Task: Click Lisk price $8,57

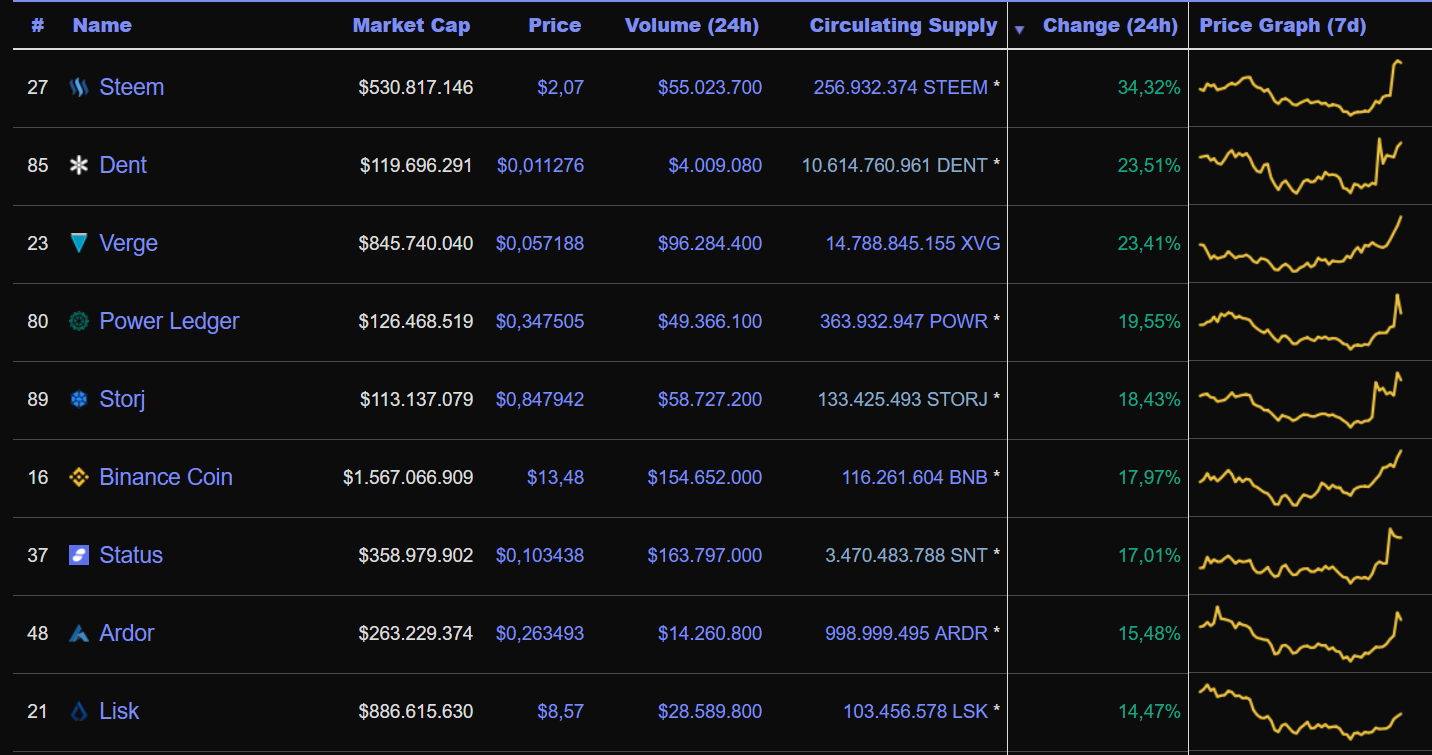Action: pos(560,712)
